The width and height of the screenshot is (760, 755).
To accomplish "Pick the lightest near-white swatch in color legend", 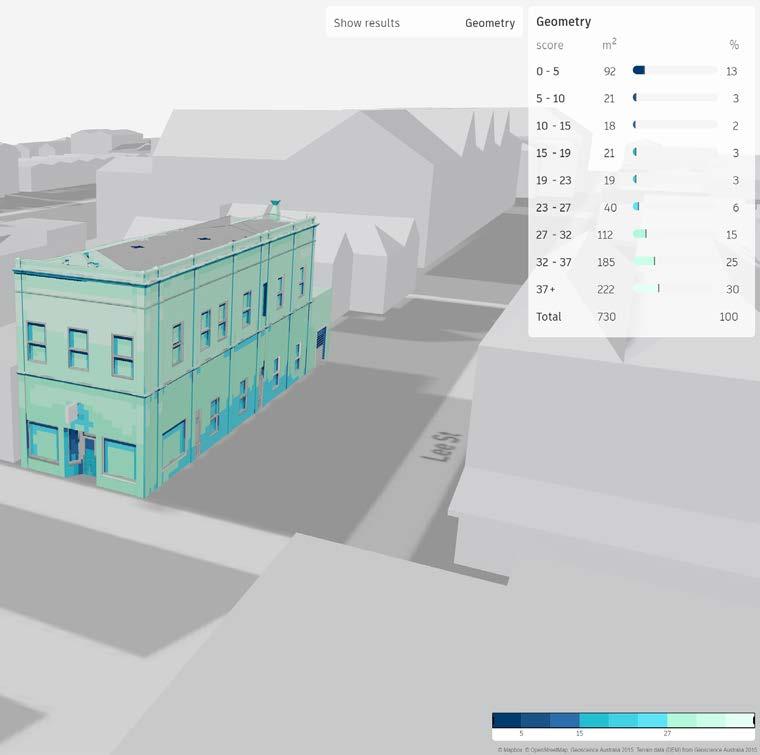I will (x=740, y=720).
